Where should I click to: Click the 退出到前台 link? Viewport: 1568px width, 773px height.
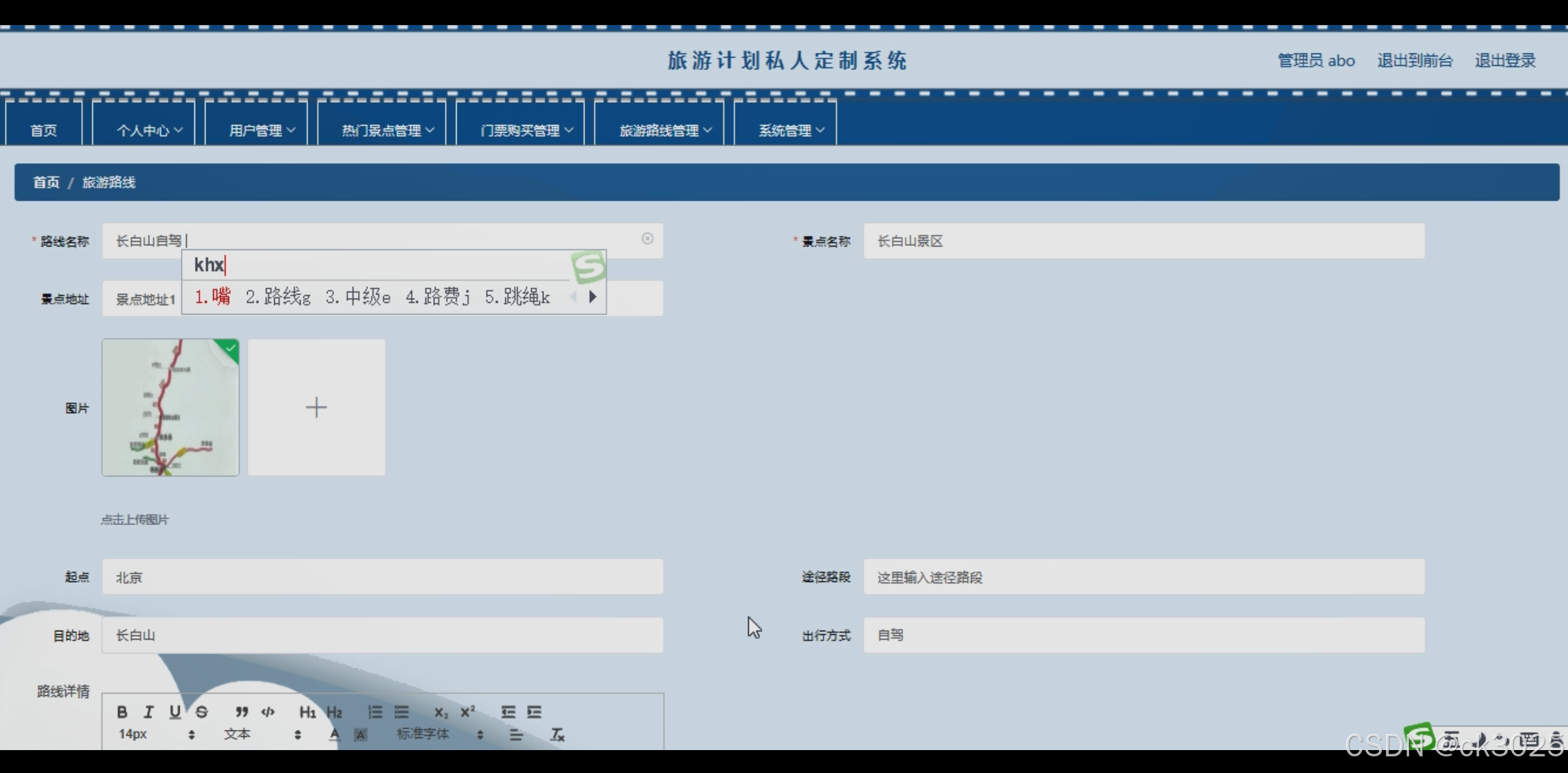[1415, 61]
